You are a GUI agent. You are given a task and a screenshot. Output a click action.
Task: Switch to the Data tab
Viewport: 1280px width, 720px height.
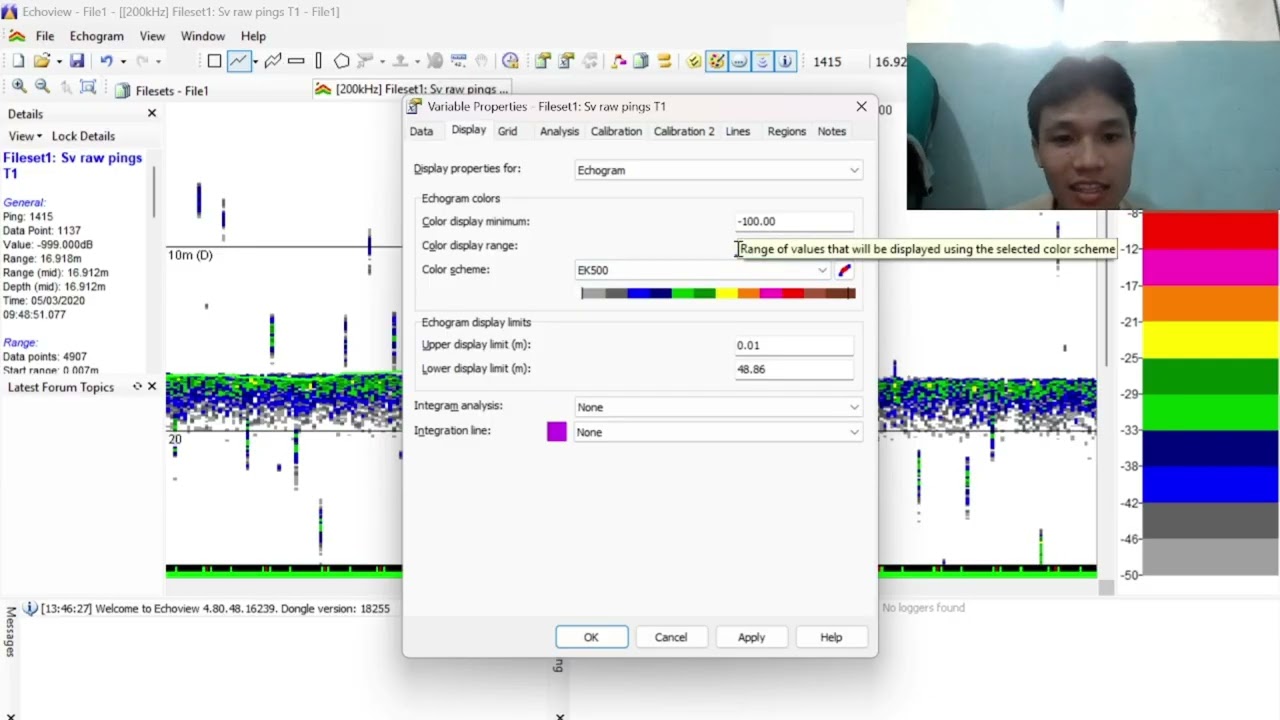pos(421,131)
